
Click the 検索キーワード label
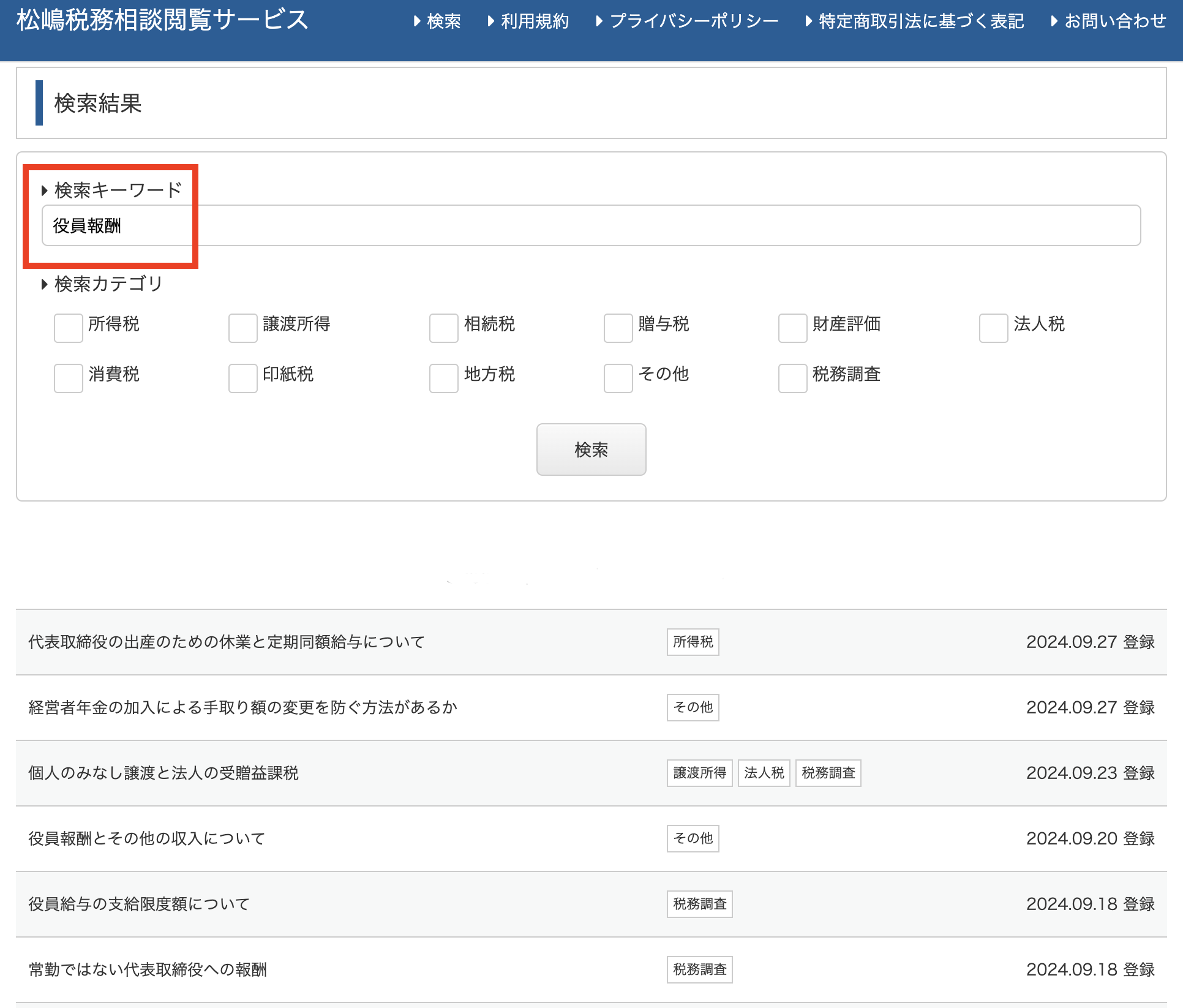click(x=118, y=190)
